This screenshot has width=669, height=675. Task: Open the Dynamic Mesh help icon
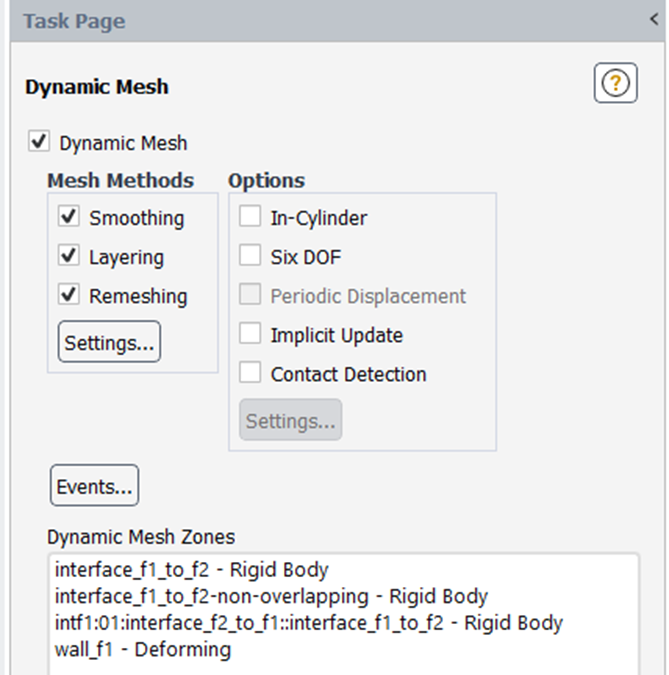click(x=615, y=84)
